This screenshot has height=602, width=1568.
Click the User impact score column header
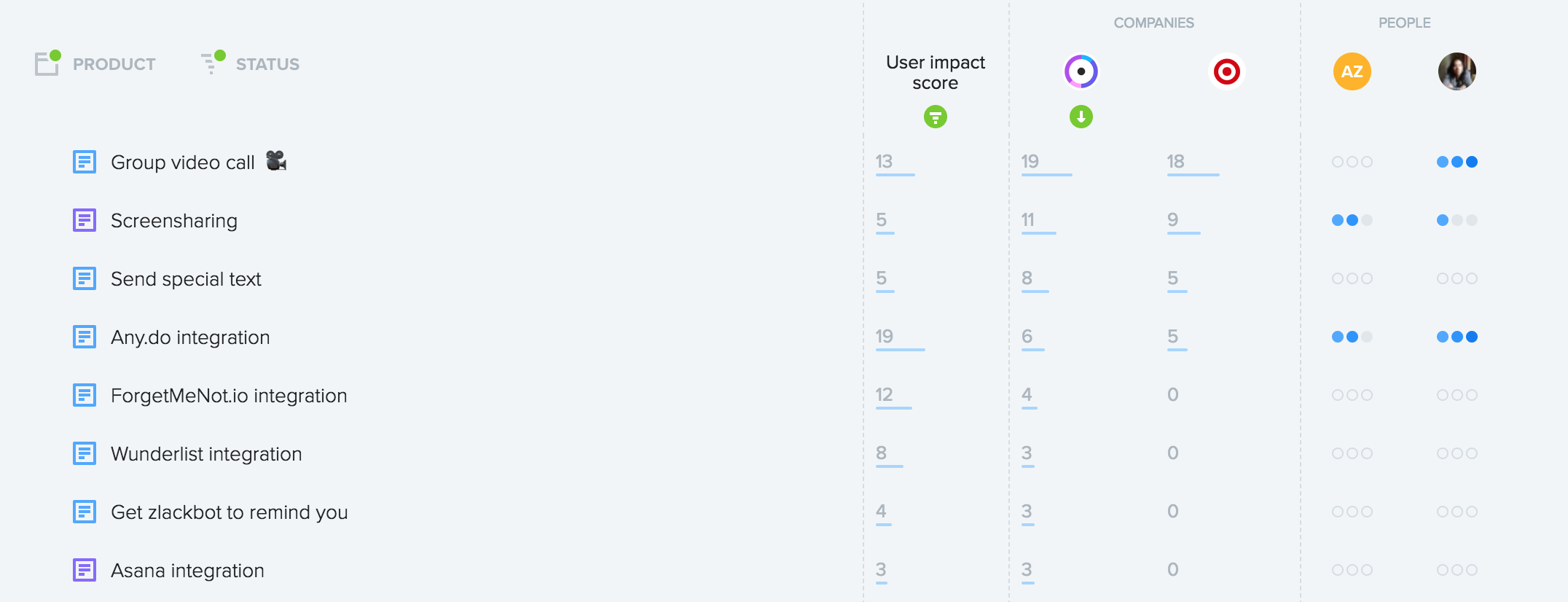[x=936, y=73]
